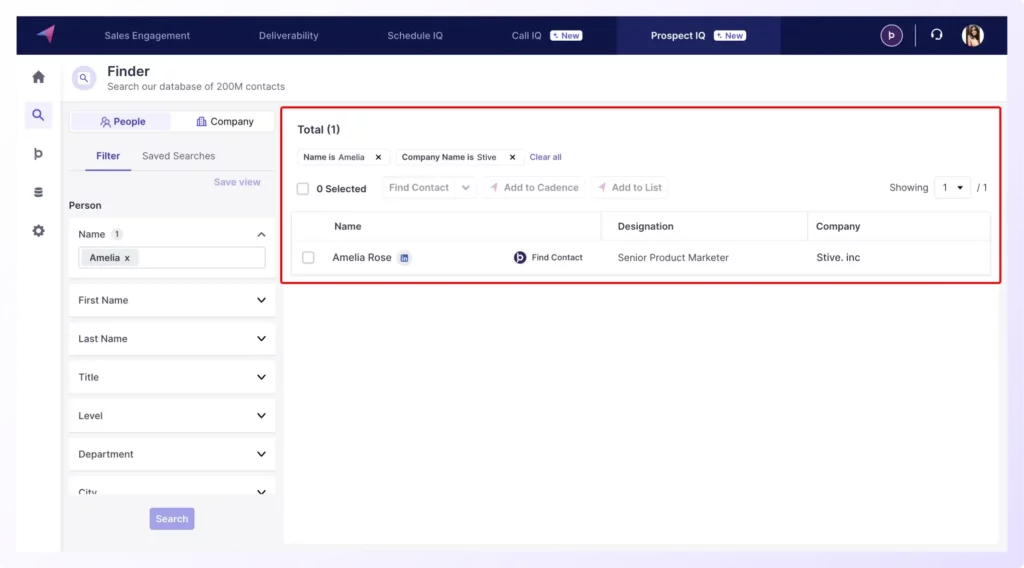Select the search magnifier in sidebar

coord(39,115)
